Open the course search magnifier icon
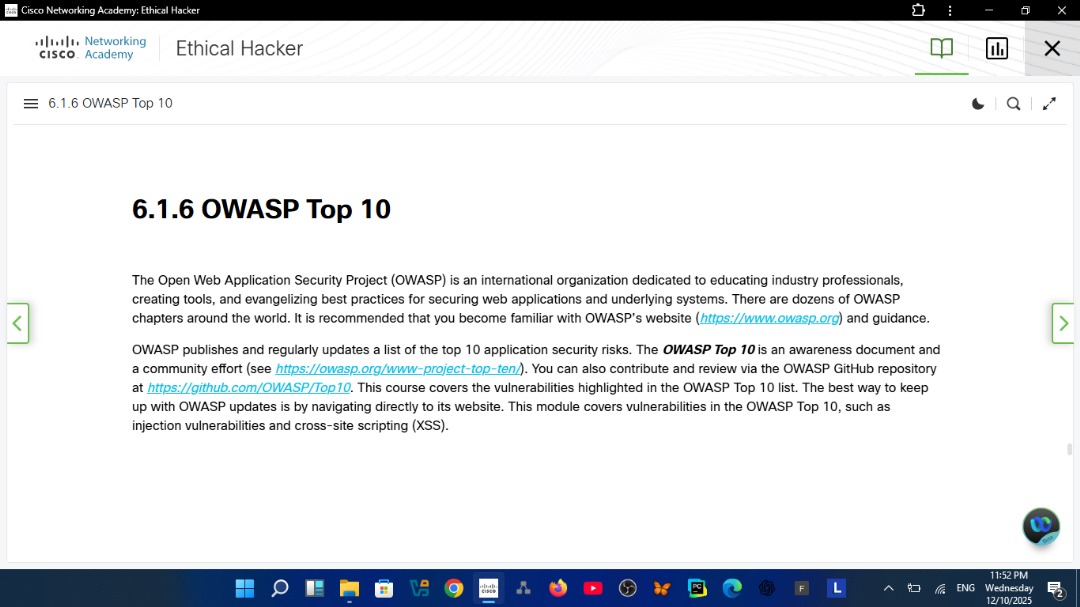 [1013, 104]
